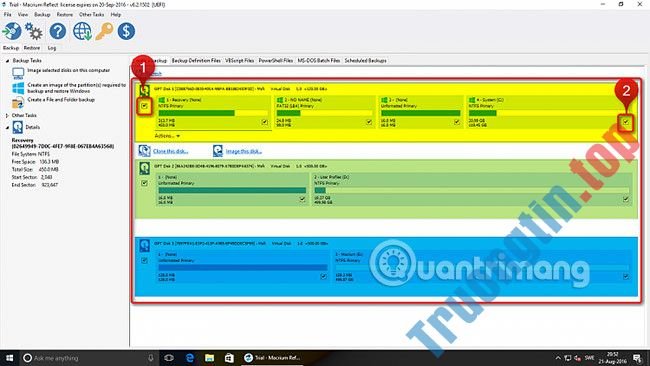Image resolution: width=650 pixels, height=366 pixels.
Task: Click the Image this disk icon
Action: pos(218,151)
